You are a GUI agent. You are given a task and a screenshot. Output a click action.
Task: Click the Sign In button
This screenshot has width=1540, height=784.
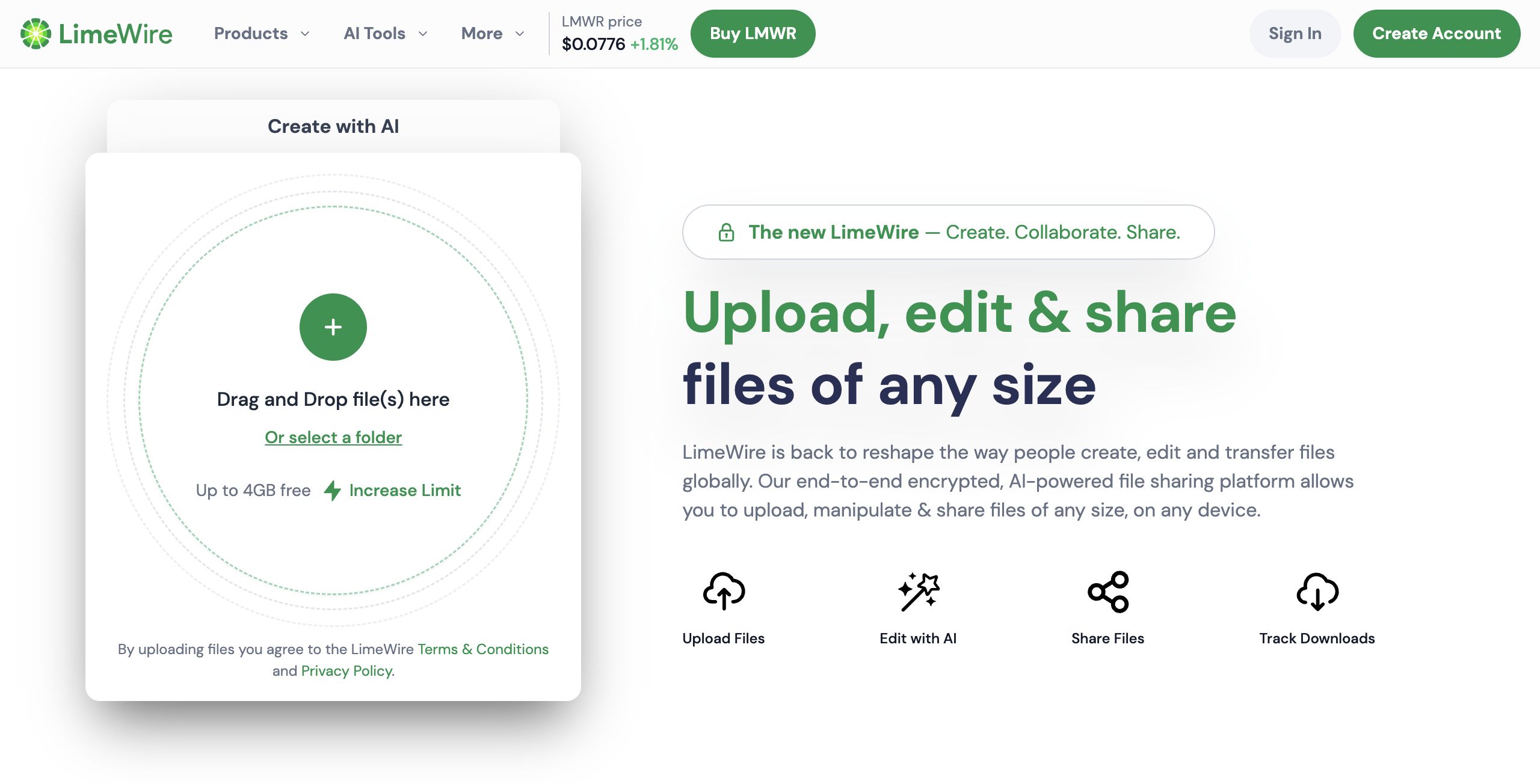(1295, 34)
